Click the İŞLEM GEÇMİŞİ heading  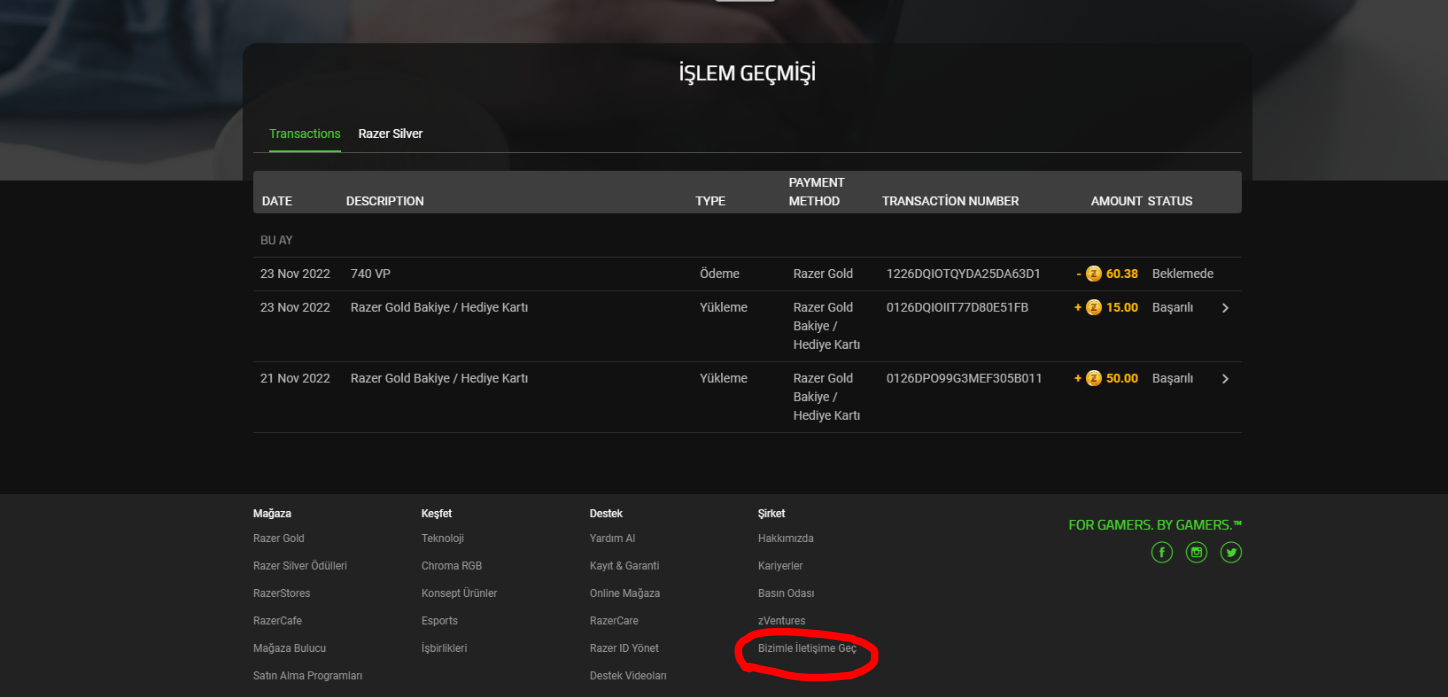point(747,73)
